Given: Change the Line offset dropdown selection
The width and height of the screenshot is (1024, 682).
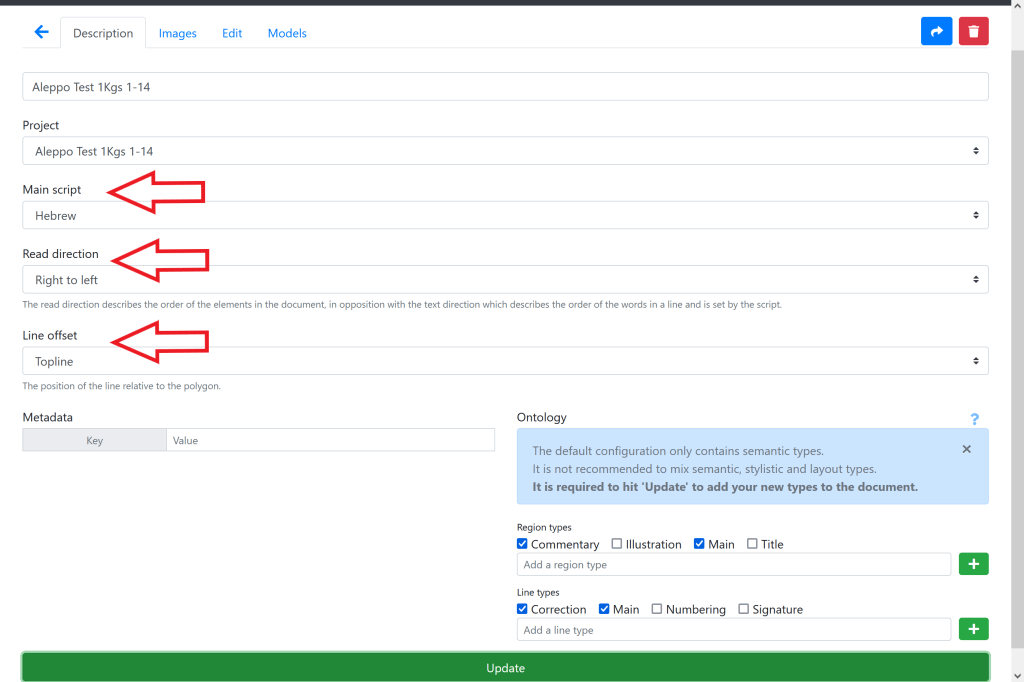Looking at the screenshot, I should pyautogui.click(x=505, y=361).
